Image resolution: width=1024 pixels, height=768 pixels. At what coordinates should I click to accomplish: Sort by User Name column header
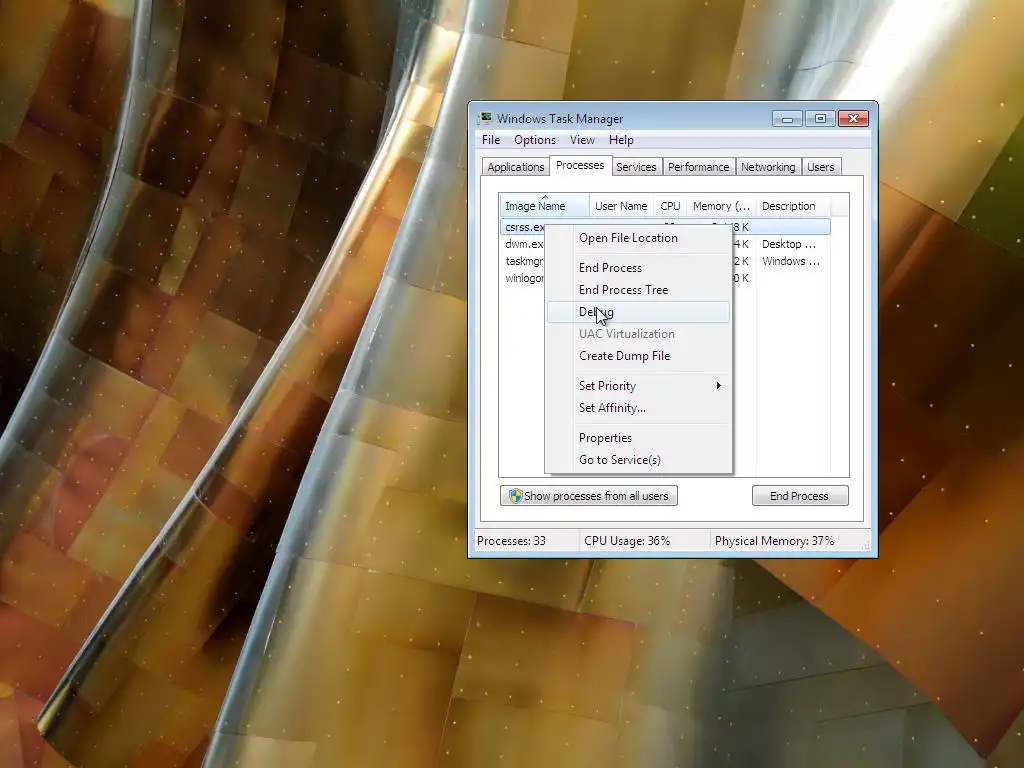pyautogui.click(x=621, y=206)
